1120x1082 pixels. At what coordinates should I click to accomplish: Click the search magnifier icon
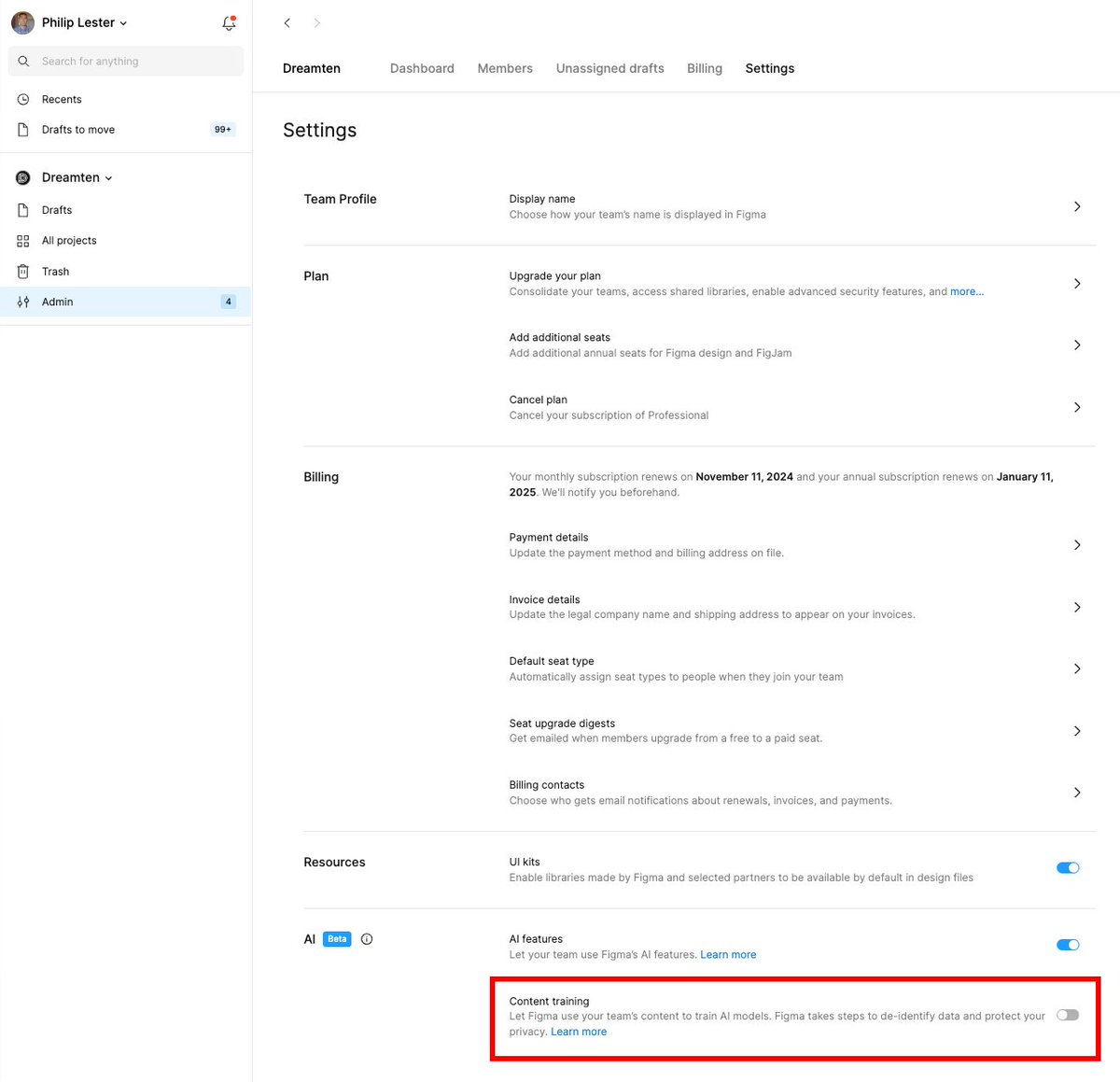(24, 61)
